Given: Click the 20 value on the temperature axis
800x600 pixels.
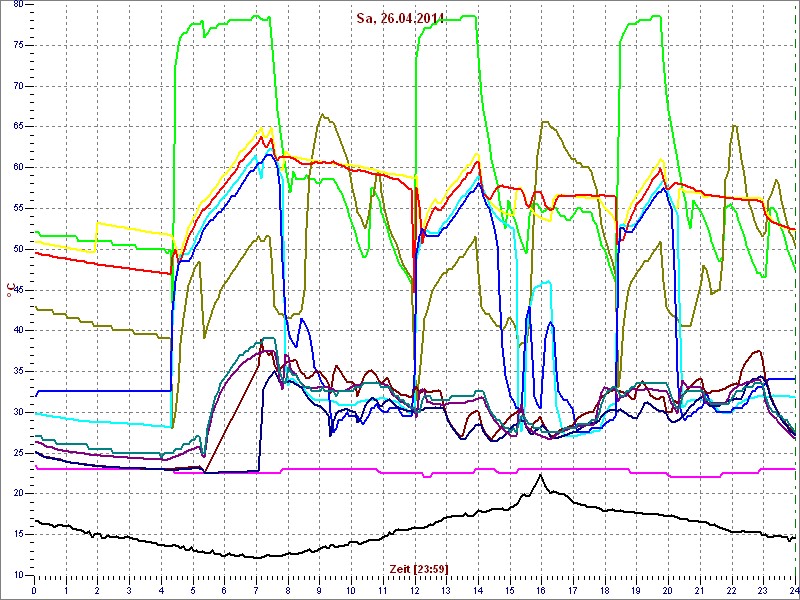Looking at the screenshot, I should click(18, 493).
